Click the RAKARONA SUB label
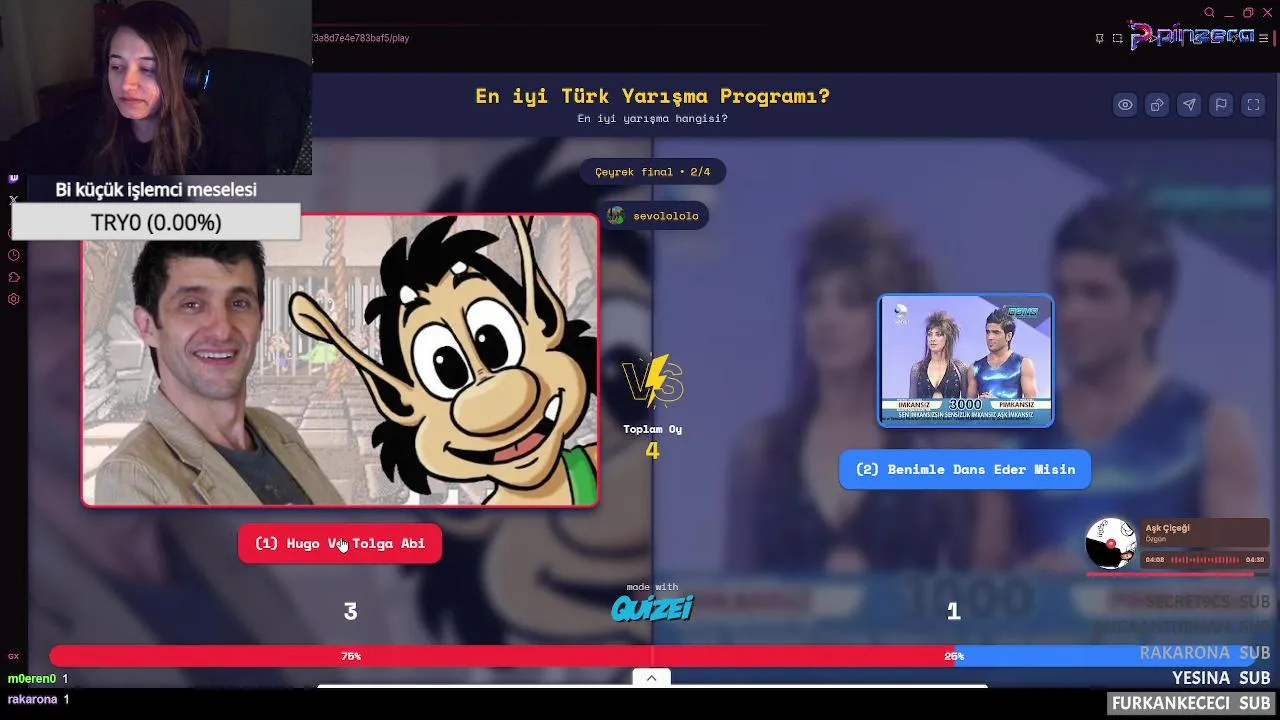This screenshot has height=720, width=1280. point(1205,653)
